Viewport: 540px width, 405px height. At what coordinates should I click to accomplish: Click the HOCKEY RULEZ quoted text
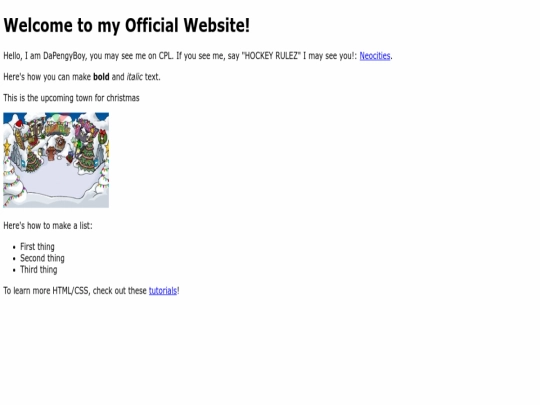click(x=271, y=56)
